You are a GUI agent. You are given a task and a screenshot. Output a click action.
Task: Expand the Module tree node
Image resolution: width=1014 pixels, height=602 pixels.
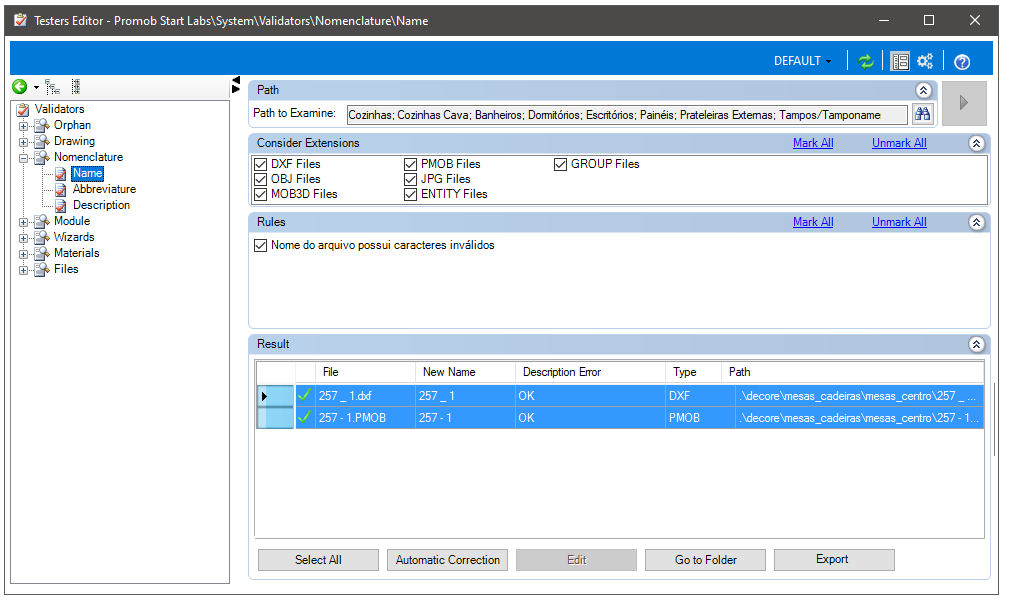(x=23, y=222)
